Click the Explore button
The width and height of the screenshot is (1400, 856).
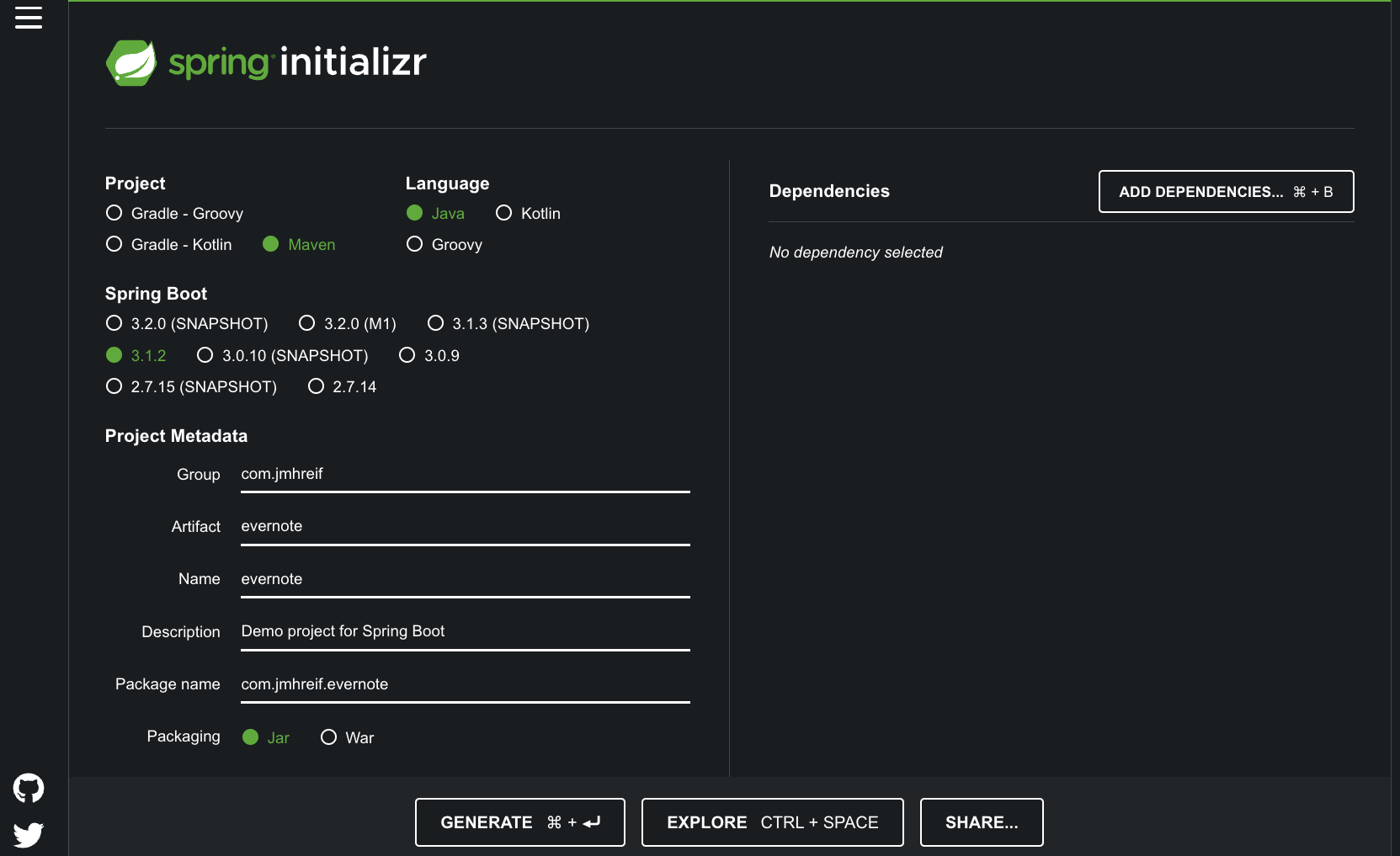[x=773, y=822]
